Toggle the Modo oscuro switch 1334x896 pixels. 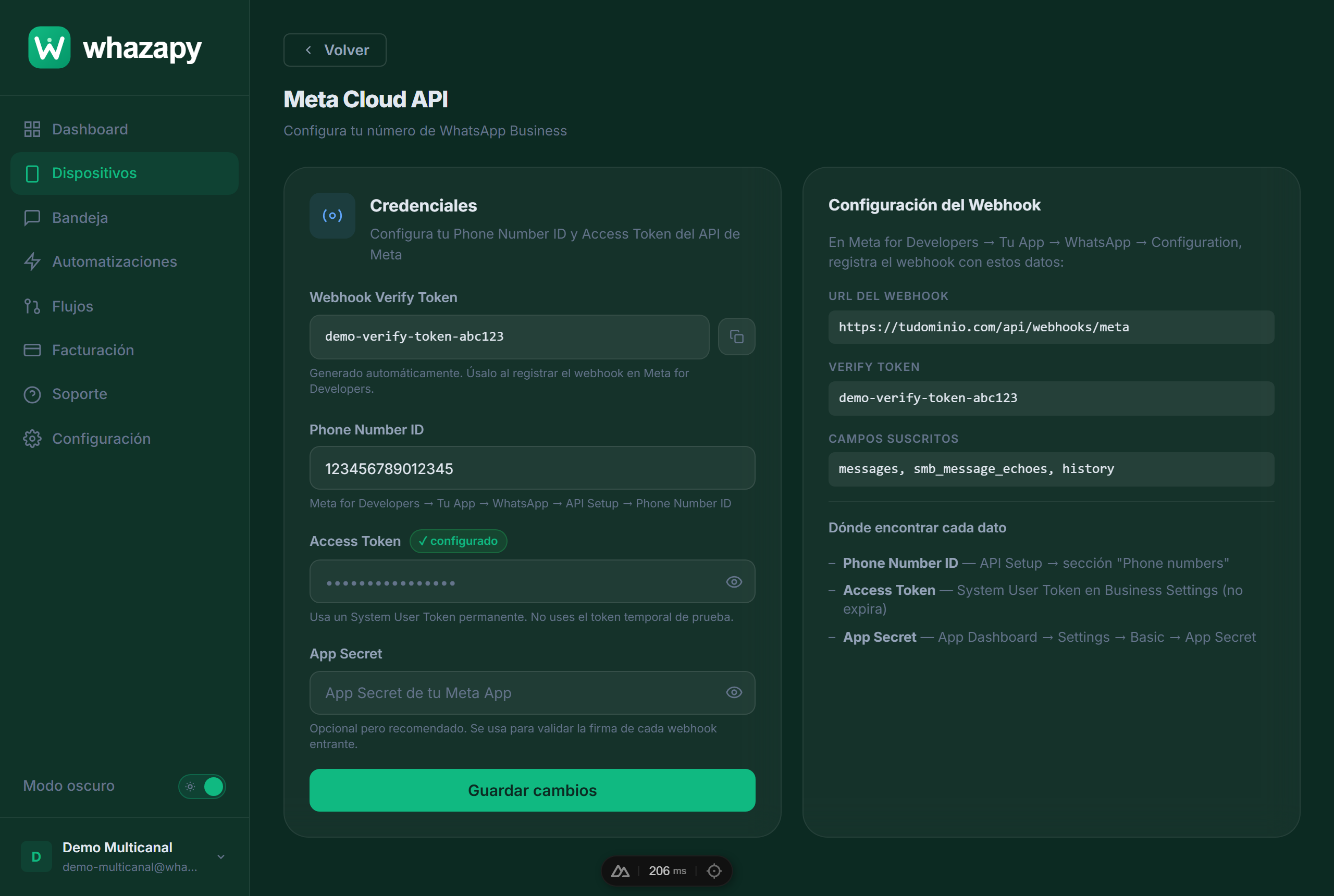click(202, 786)
